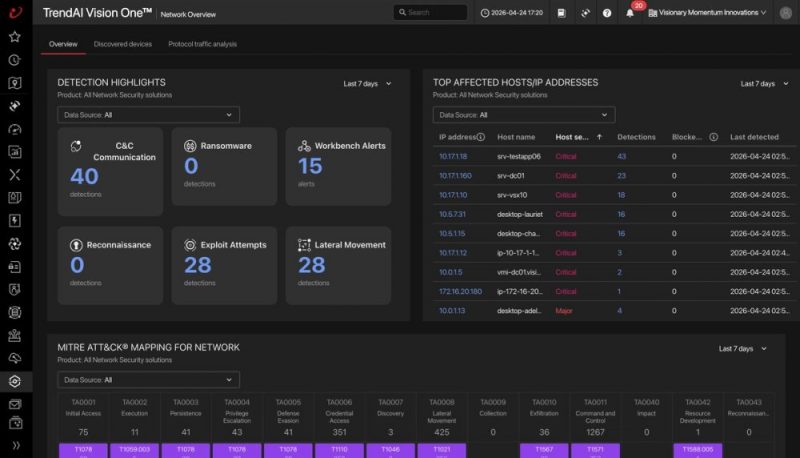The image size is (800, 458).
Task: Click the 40 C&C Communication detections count
Action: [84, 176]
